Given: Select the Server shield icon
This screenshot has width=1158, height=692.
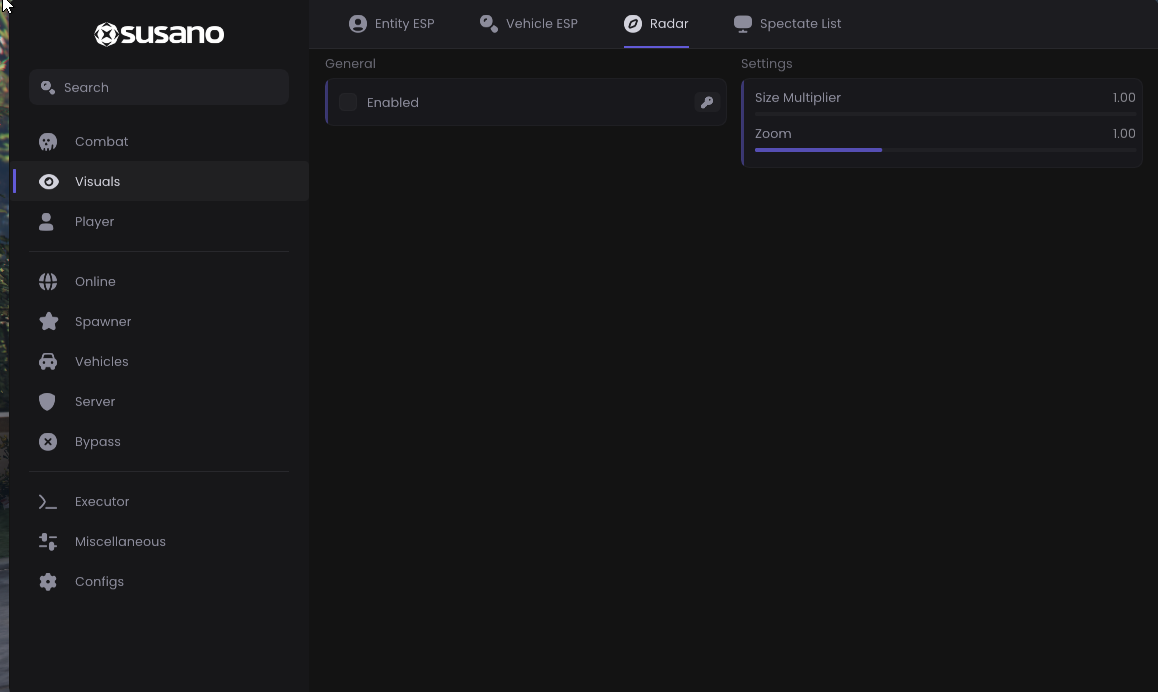Looking at the screenshot, I should point(47,402).
